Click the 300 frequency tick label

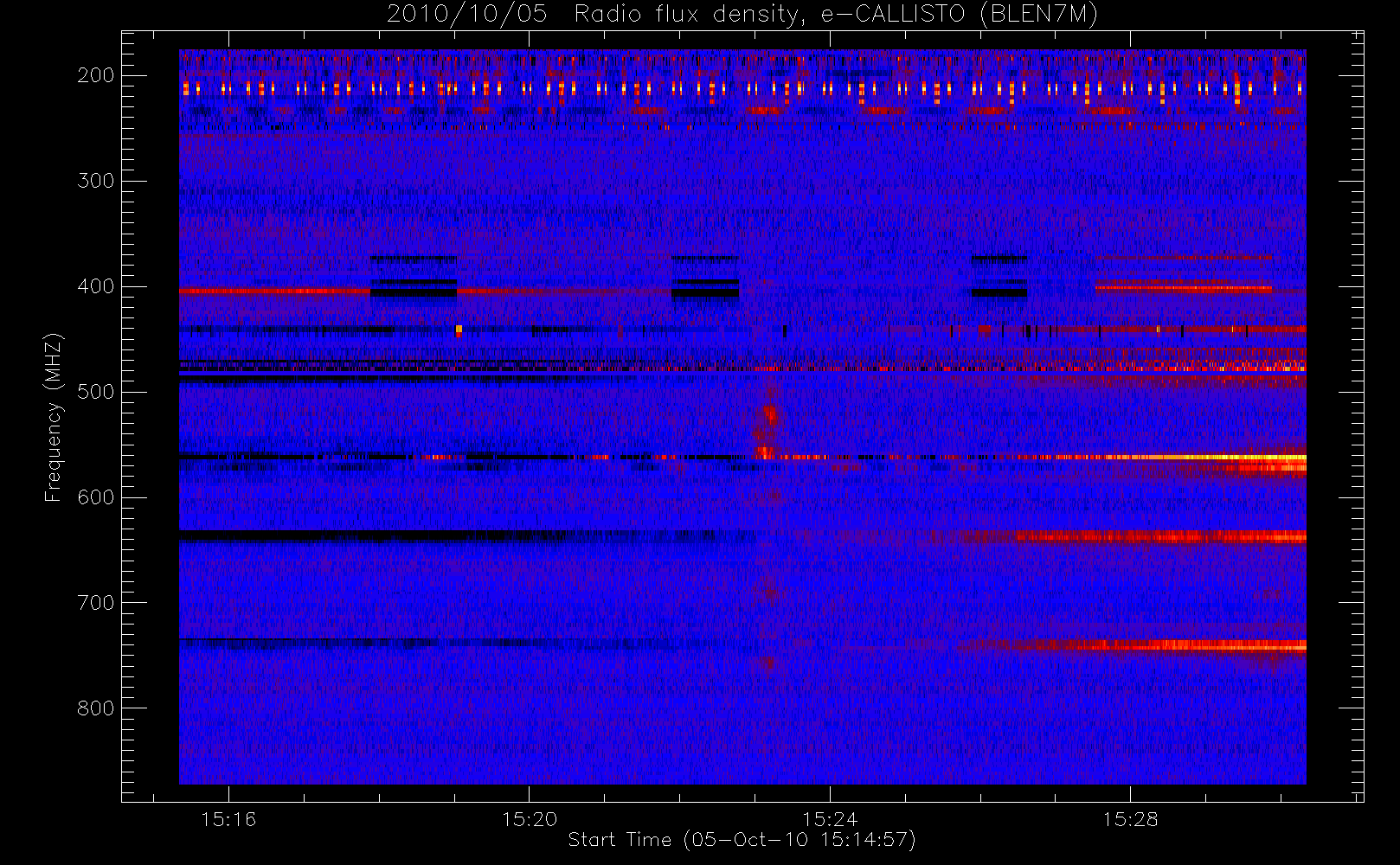(x=96, y=181)
